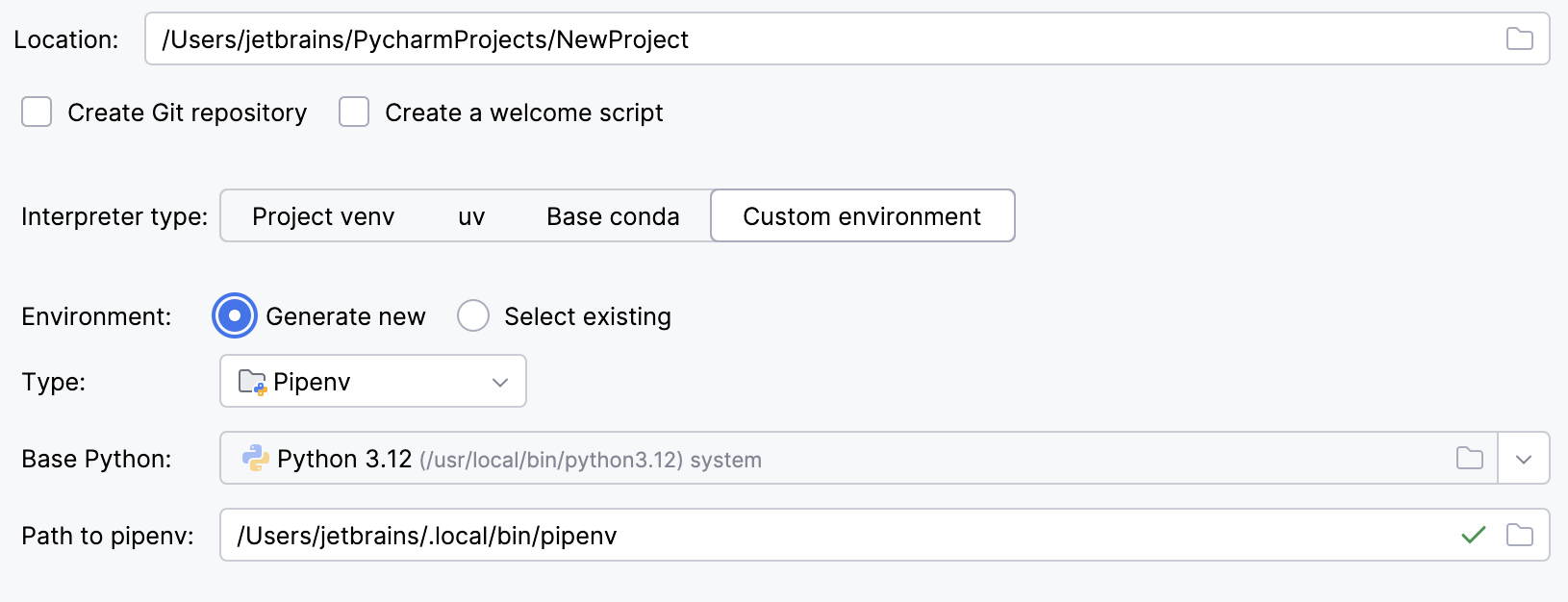Screen dimensions: 1568x602
Task: Select Custom environment interpreter type
Action: [862, 216]
